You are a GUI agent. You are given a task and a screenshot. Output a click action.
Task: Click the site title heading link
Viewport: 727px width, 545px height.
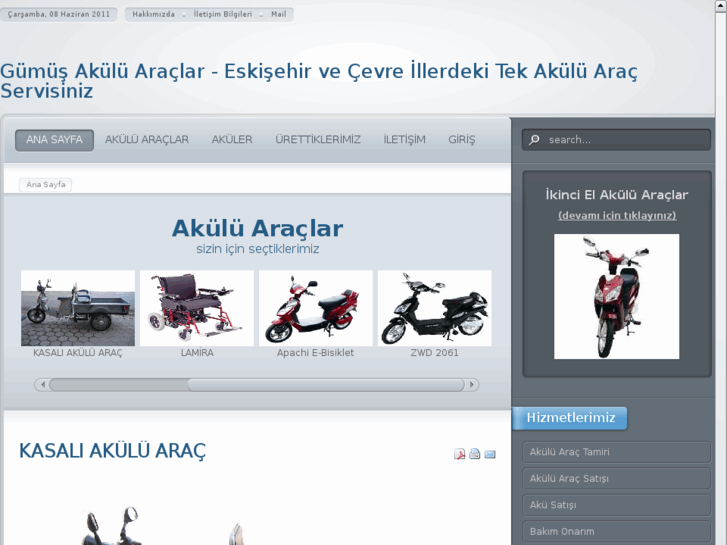[x=319, y=81]
